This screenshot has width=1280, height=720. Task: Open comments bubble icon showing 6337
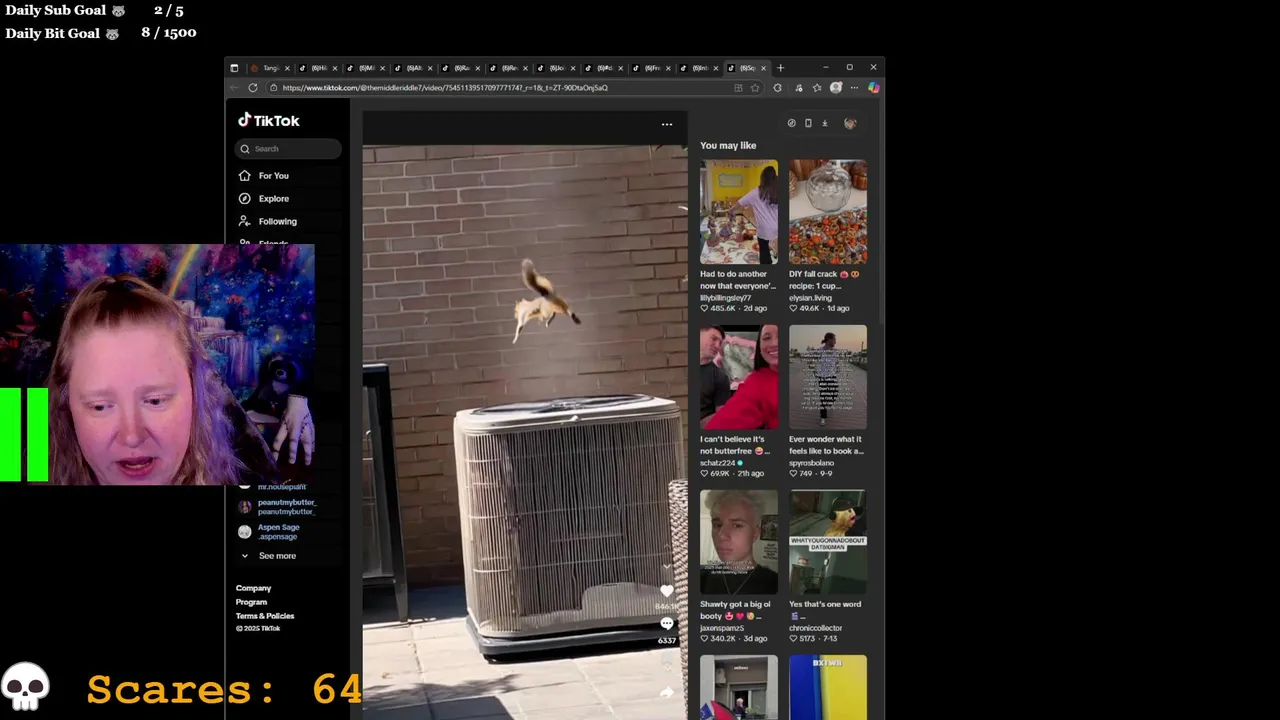[667, 624]
